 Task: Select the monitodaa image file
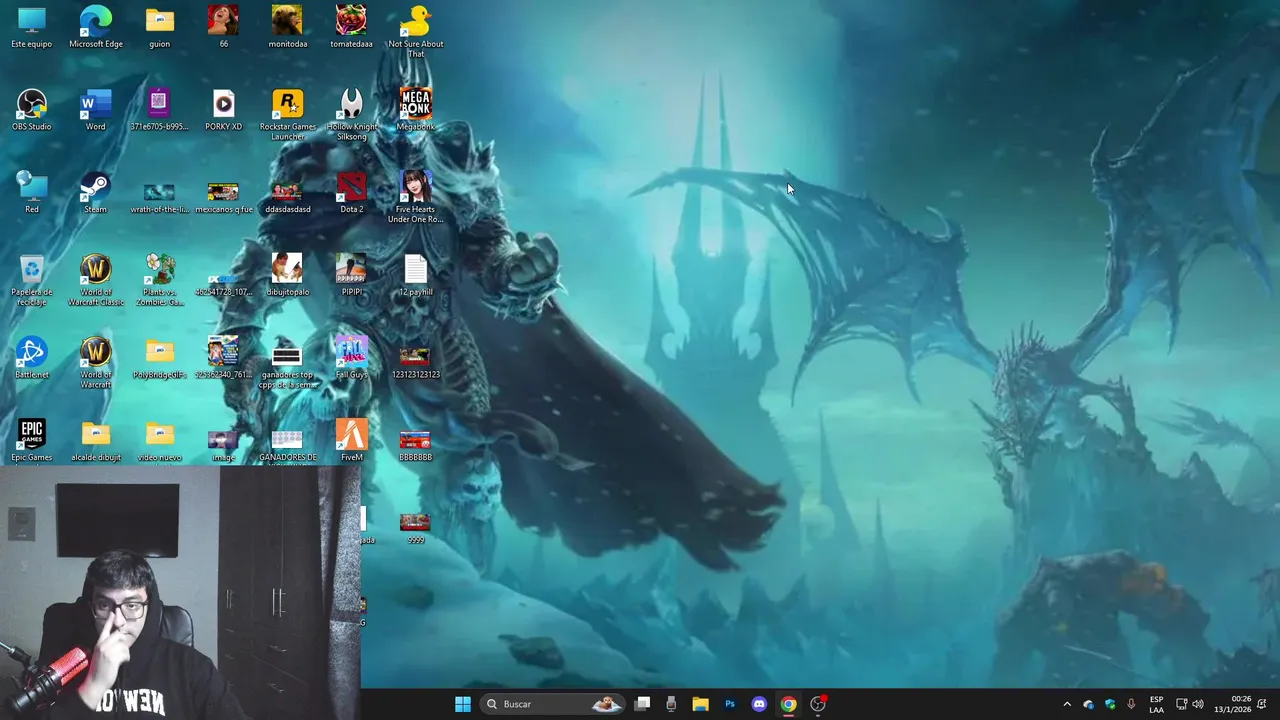click(x=287, y=27)
